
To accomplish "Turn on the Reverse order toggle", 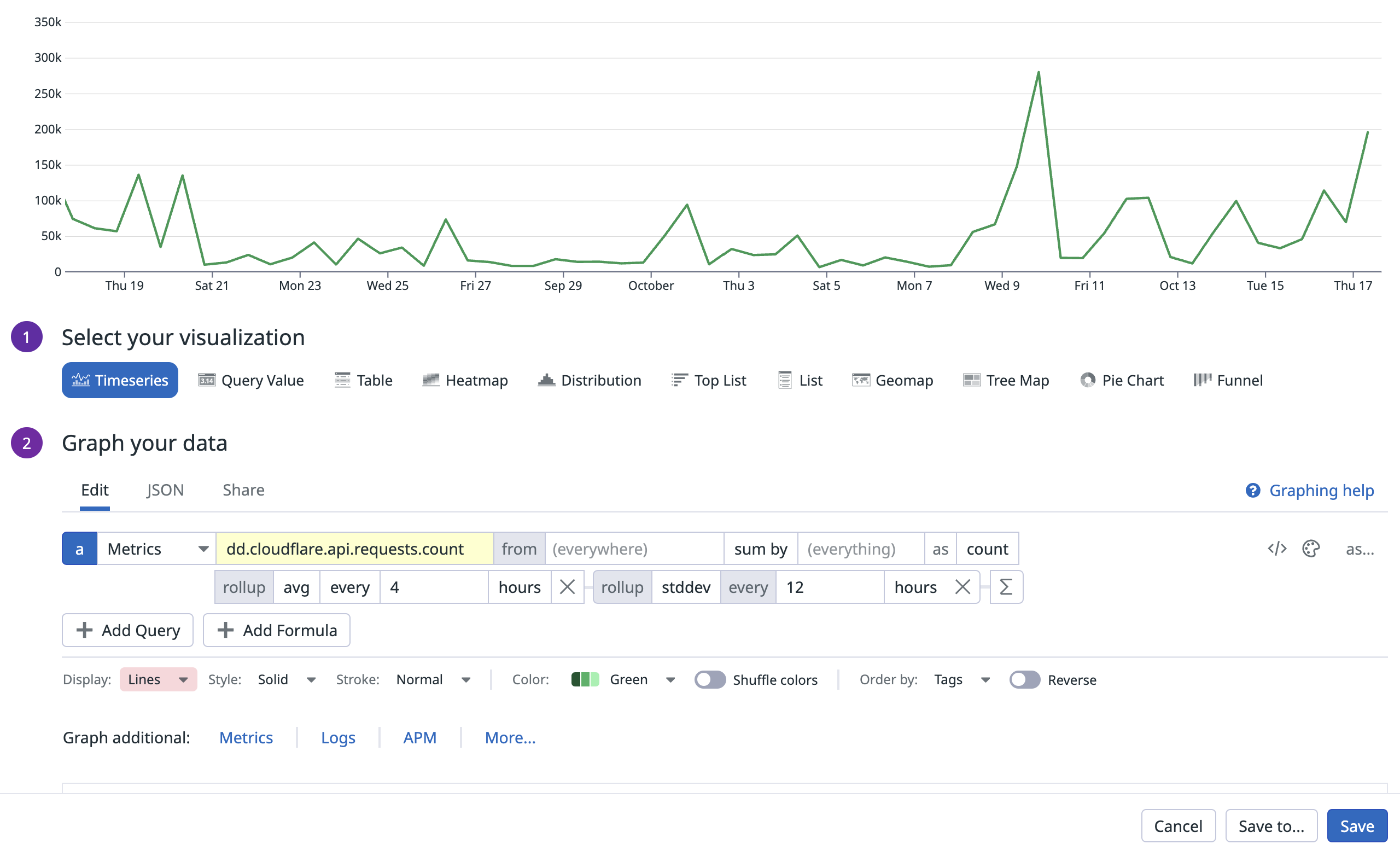I will tap(1025, 679).
